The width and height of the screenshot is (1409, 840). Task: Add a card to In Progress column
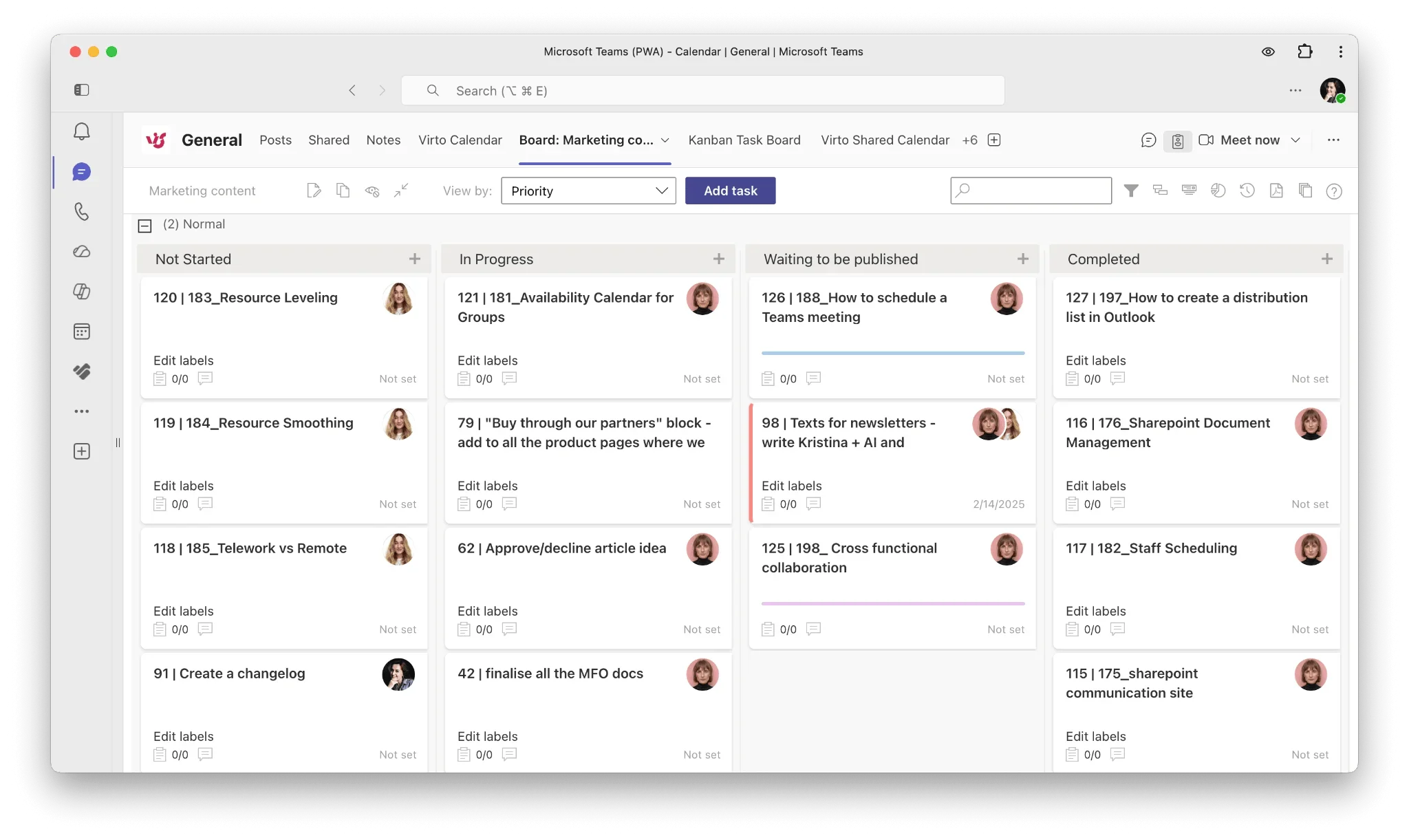718,259
